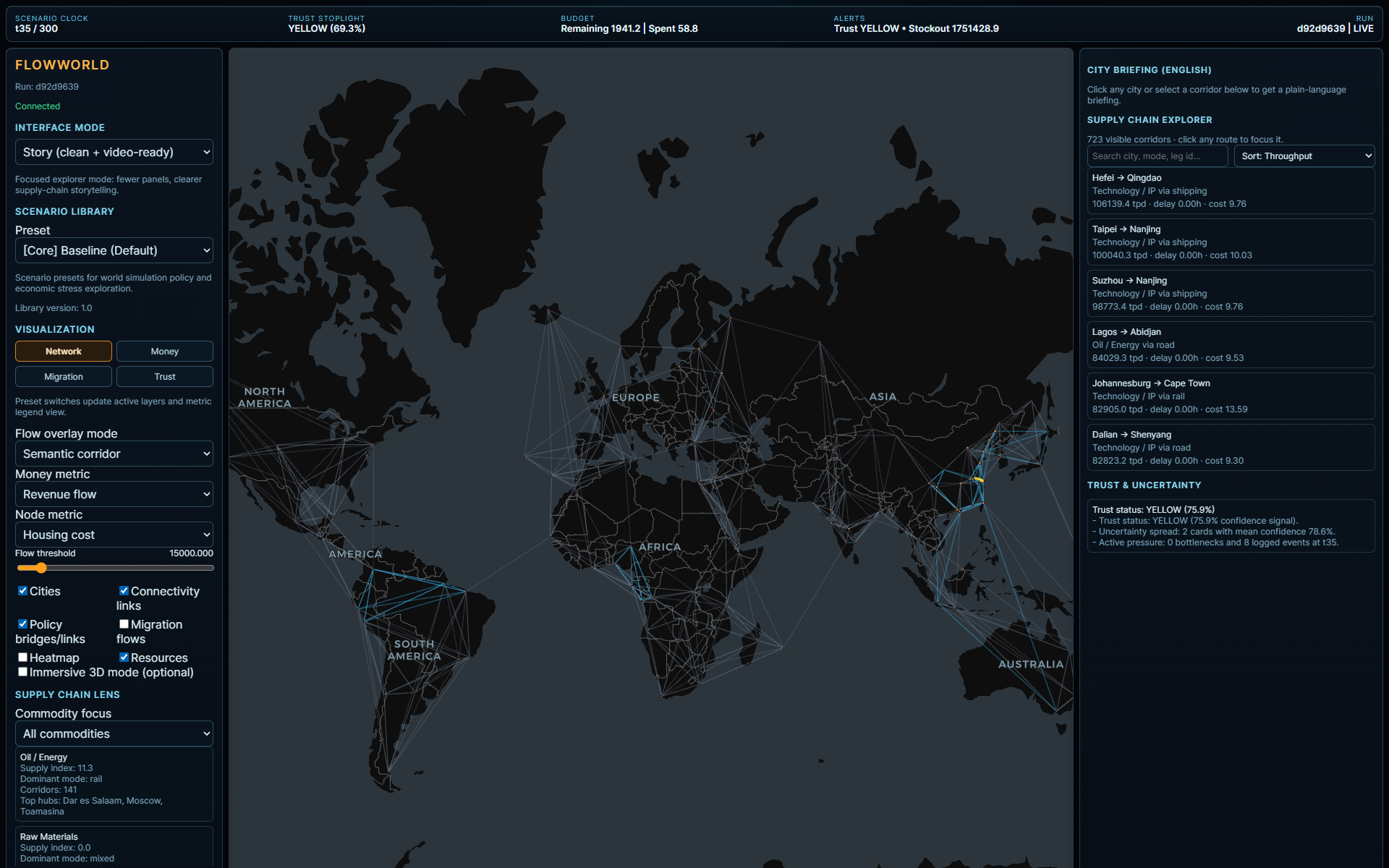Click the Scenario Clock t35 / 300 value
The width and height of the screenshot is (1389, 868).
(36, 29)
